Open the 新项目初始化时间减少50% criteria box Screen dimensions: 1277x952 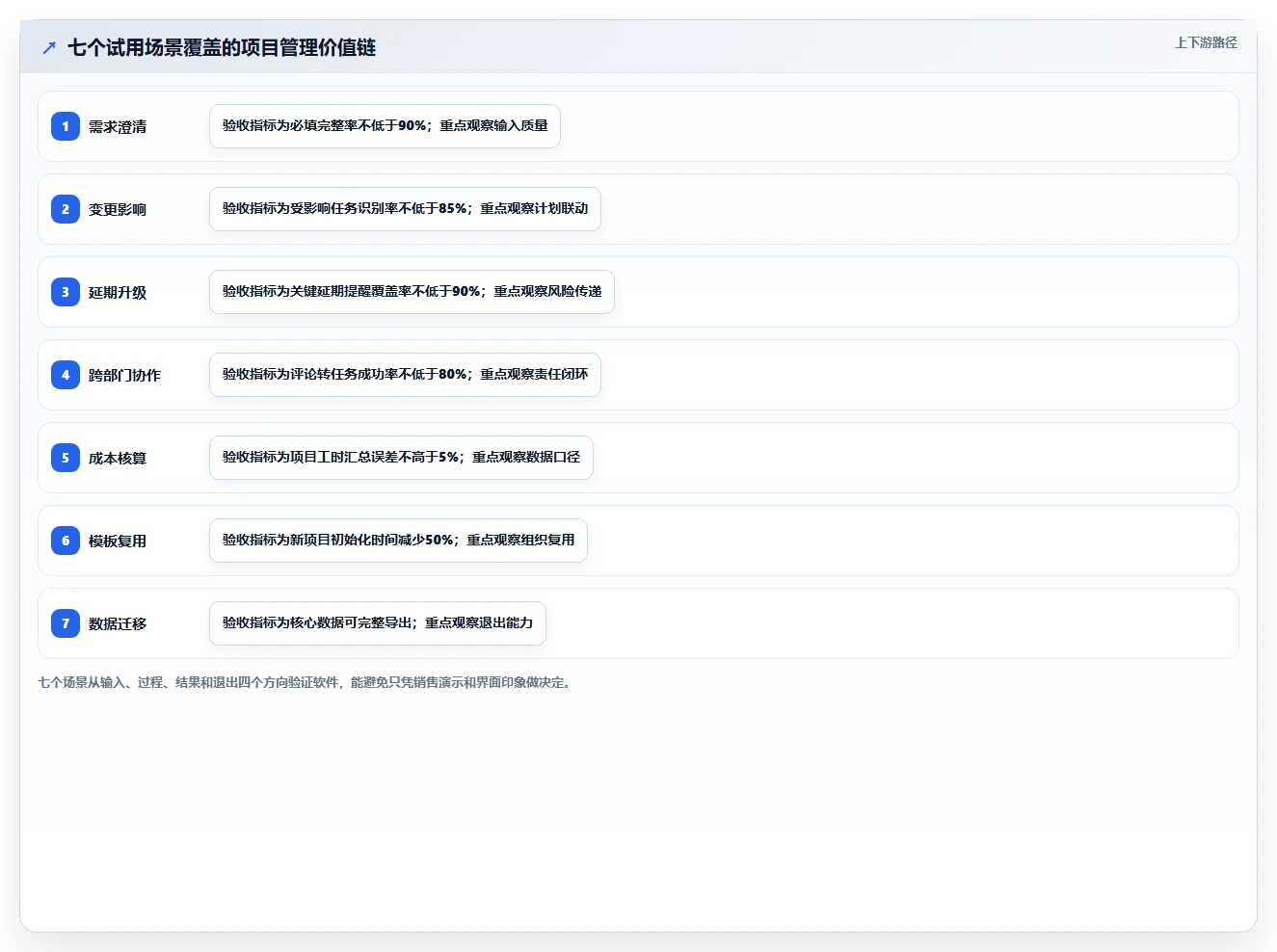[398, 541]
